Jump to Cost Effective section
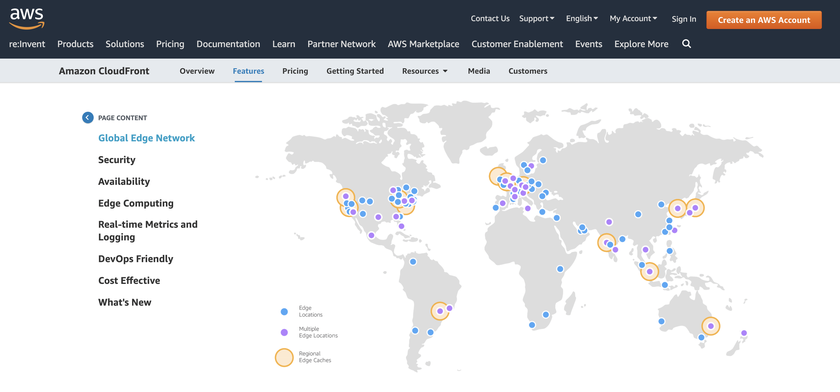This screenshot has width=840, height=392. (x=129, y=280)
